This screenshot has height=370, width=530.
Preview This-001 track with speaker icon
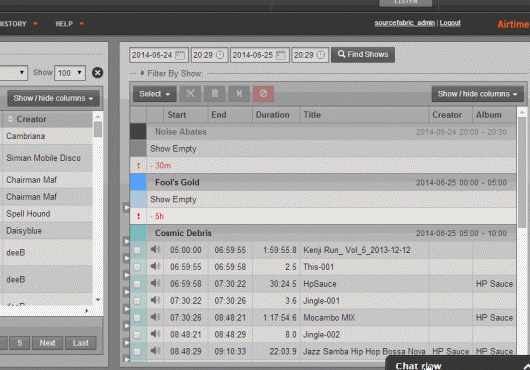(x=155, y=266)
